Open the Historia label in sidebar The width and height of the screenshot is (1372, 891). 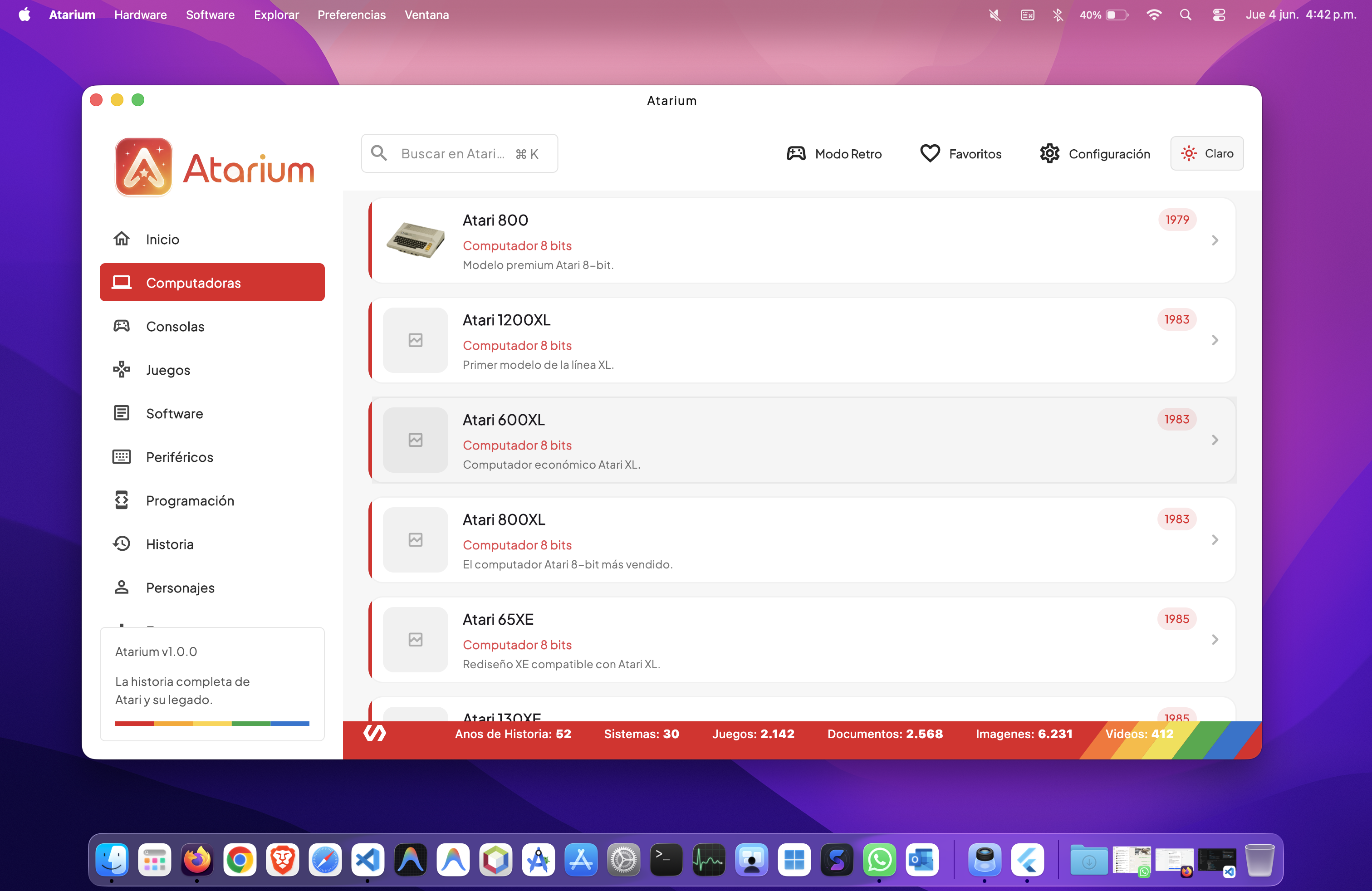(170, 544)
